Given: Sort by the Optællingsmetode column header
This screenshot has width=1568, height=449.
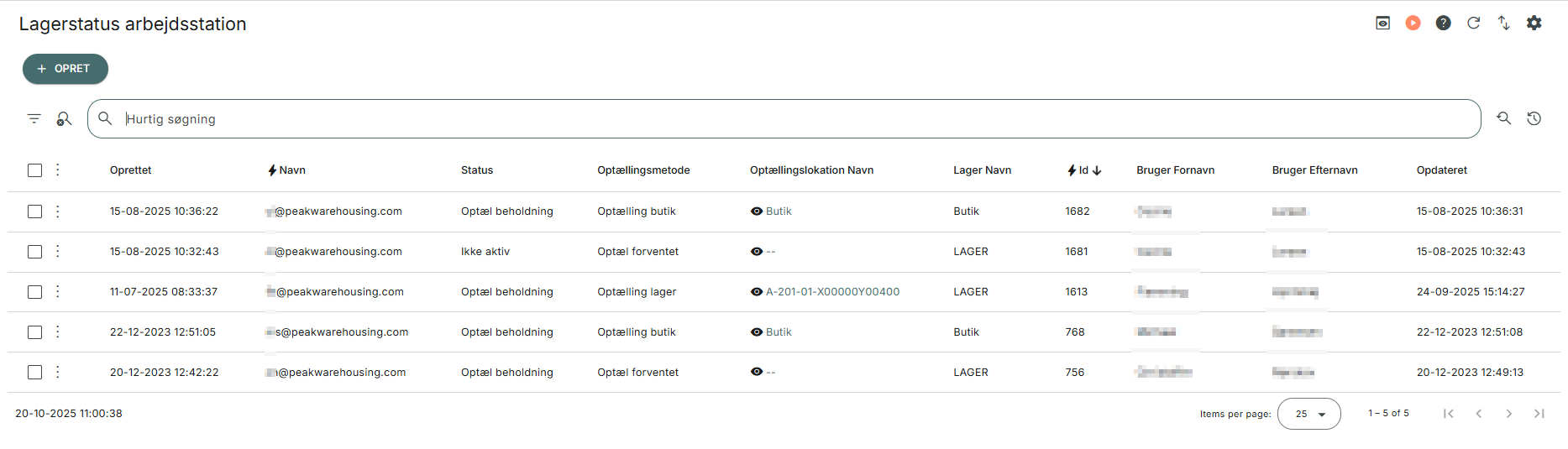Looking at the screenshot, I should tap(643, 170).
